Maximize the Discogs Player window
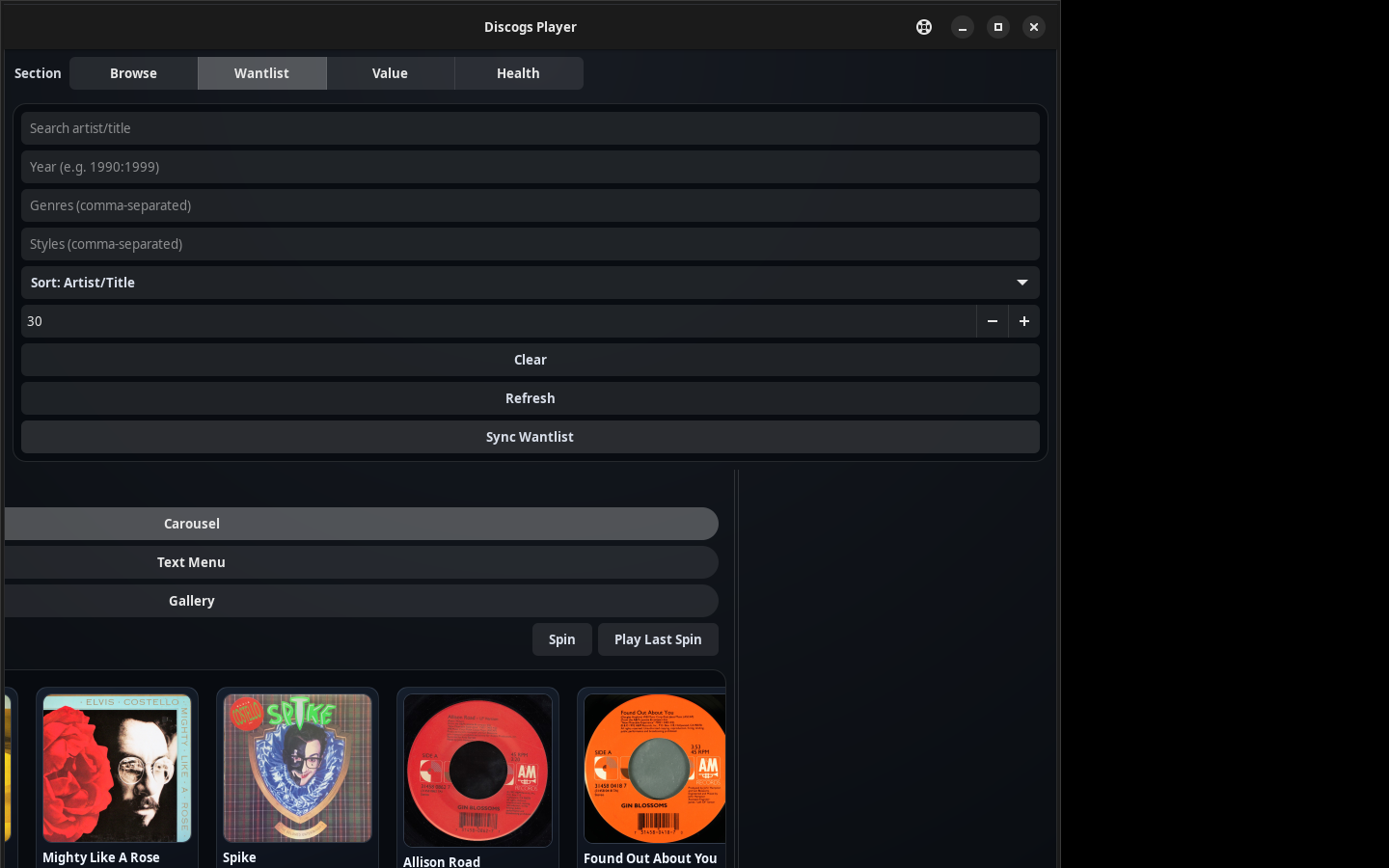The height and width of the screenshot is (868, 1389). (998, 27)
